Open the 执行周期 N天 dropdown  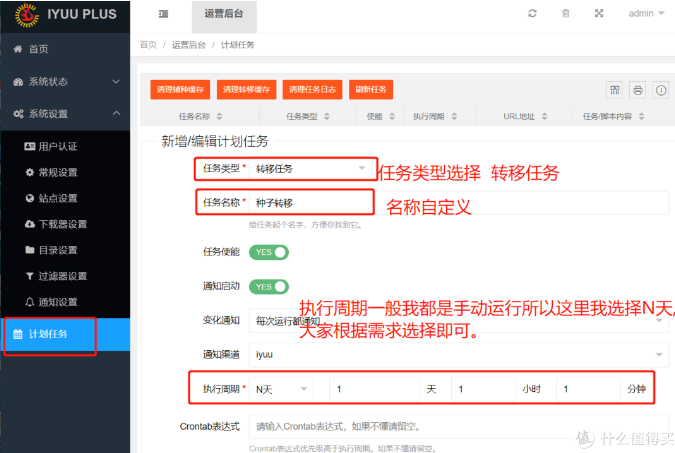click(x=281, y=389)
